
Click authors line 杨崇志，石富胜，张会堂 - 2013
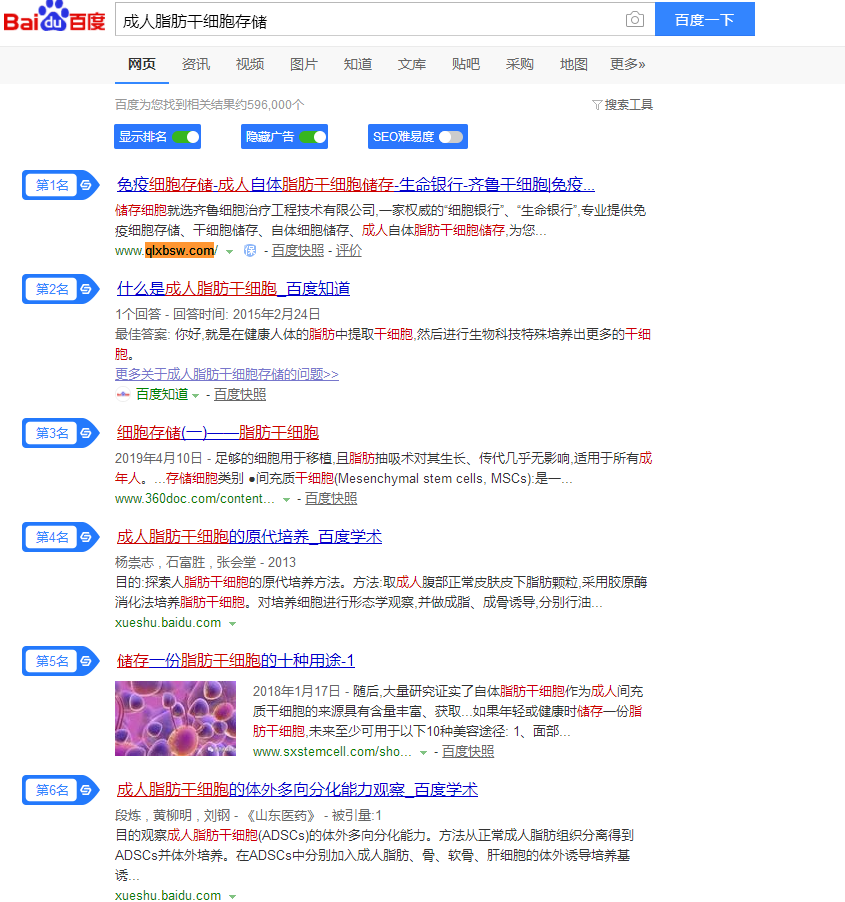tap(205, 562)
